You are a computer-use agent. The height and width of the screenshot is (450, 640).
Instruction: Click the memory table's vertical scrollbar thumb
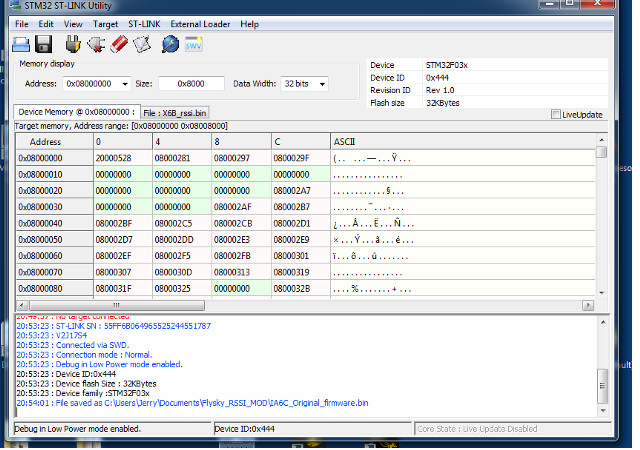tap(601, 152)
